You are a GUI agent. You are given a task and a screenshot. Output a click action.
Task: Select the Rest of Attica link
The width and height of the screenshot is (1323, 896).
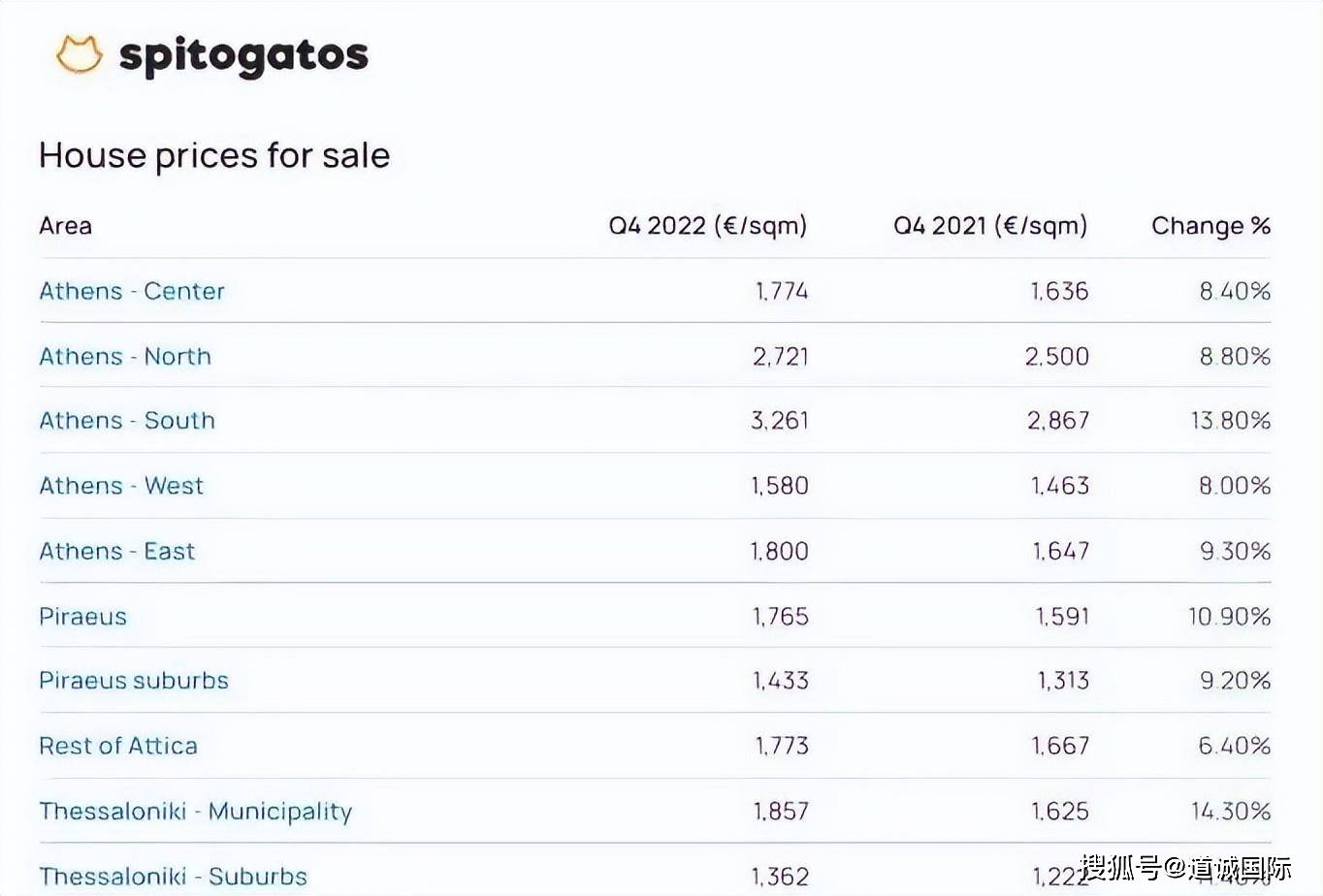coord(118,746)
